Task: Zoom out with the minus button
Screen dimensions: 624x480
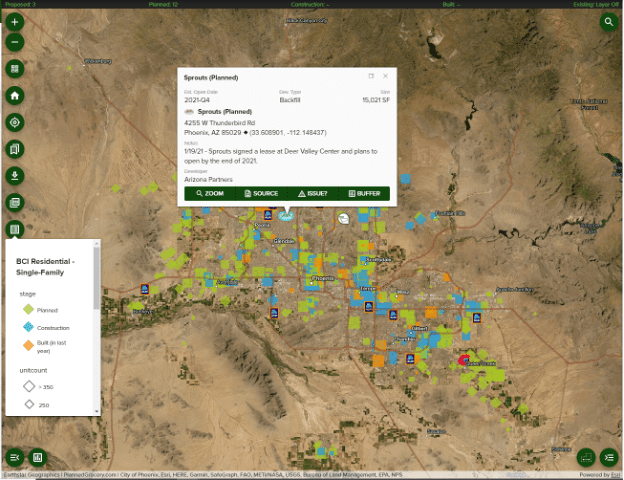Action: point(15,42)
